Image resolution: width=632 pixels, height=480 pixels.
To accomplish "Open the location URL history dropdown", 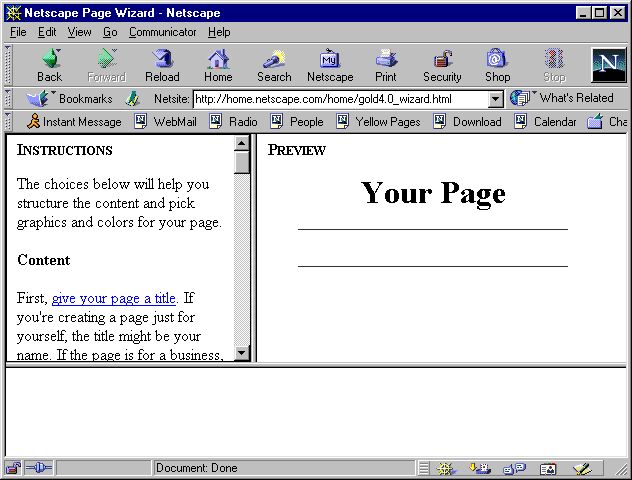I will [495, 99].
